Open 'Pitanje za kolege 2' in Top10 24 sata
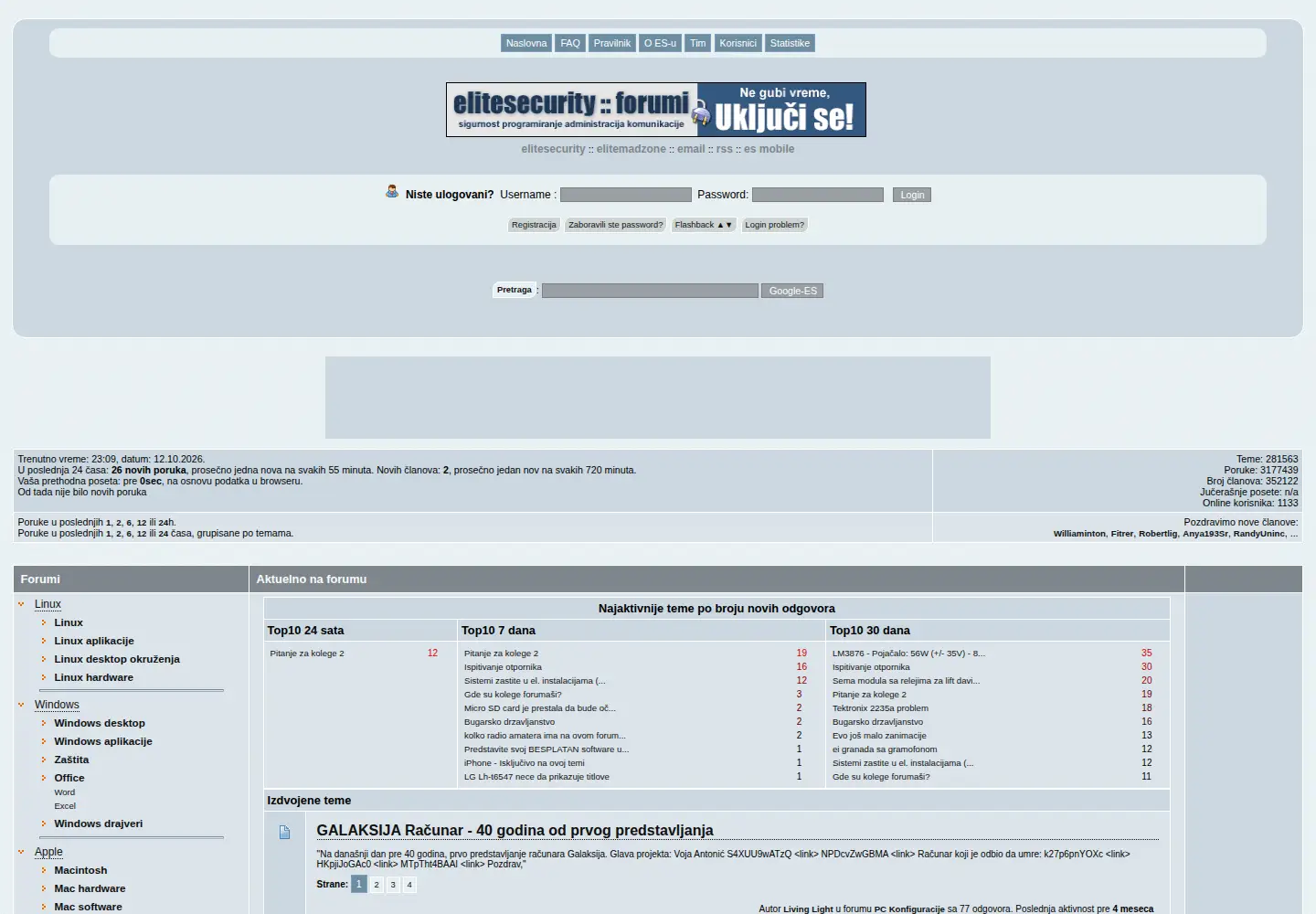1316x914 pixels. pos(307,654)
